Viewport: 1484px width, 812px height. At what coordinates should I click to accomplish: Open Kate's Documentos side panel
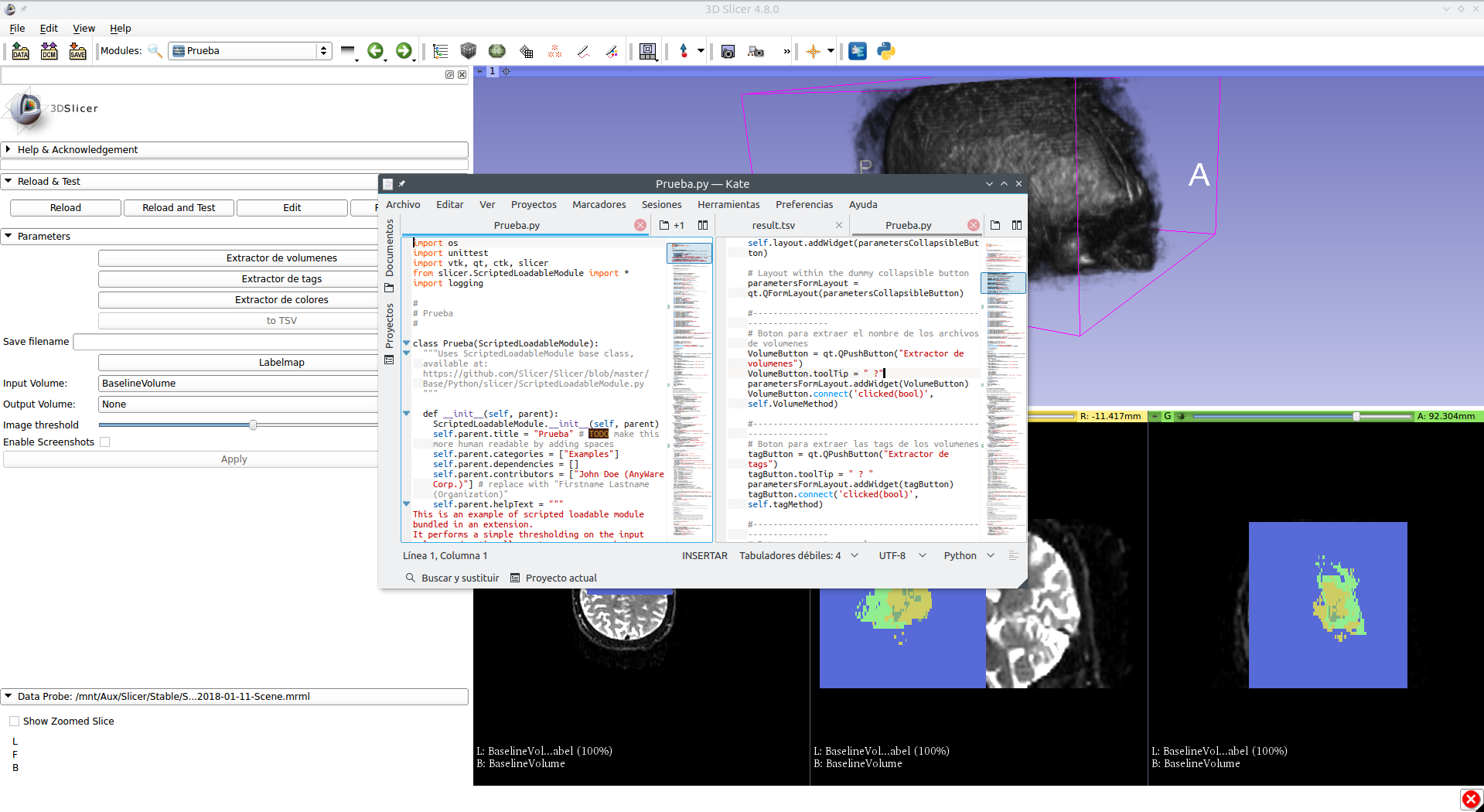click(389, 255)
